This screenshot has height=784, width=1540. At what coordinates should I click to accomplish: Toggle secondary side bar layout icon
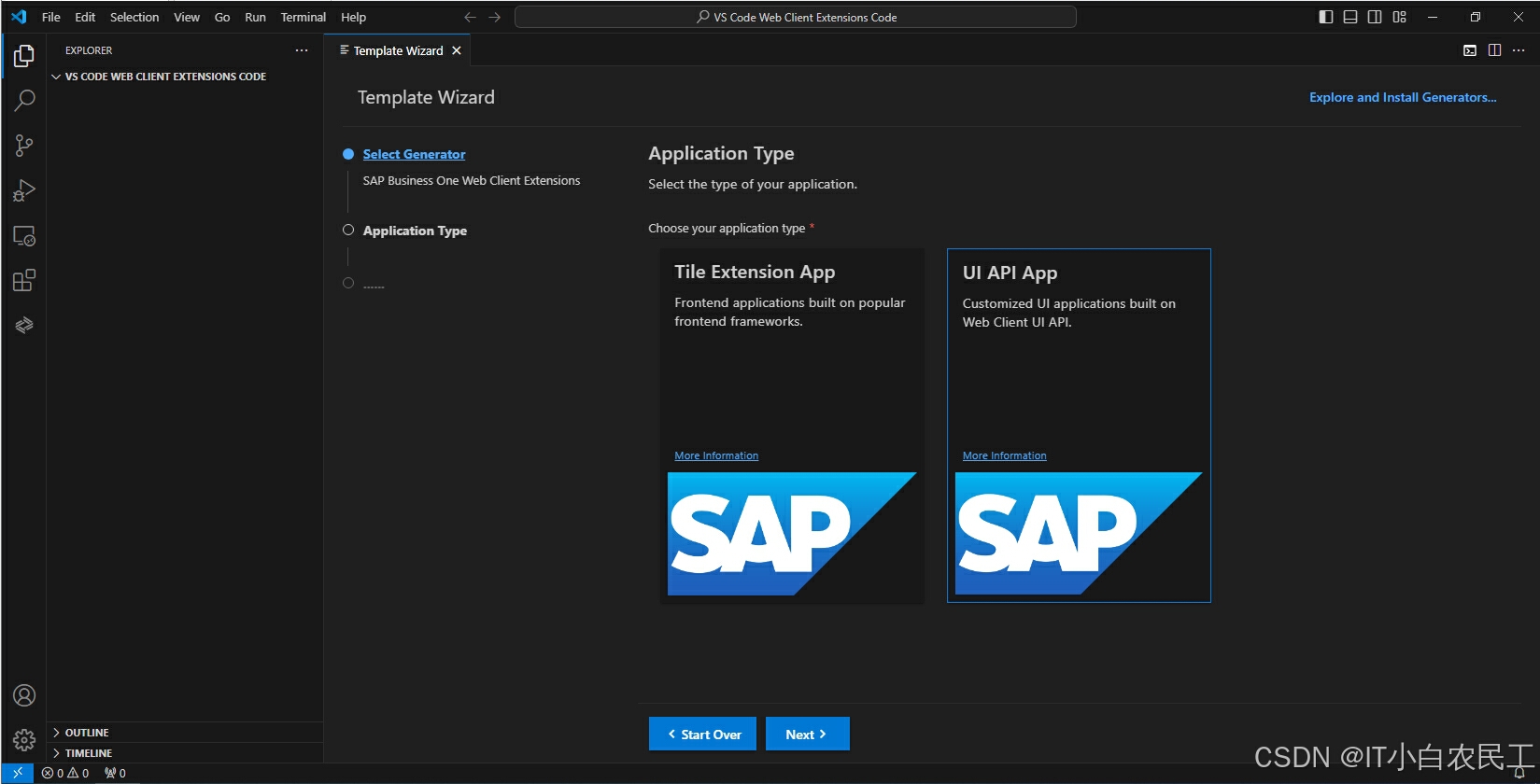pyautogui.click(x=1375, y=17)
